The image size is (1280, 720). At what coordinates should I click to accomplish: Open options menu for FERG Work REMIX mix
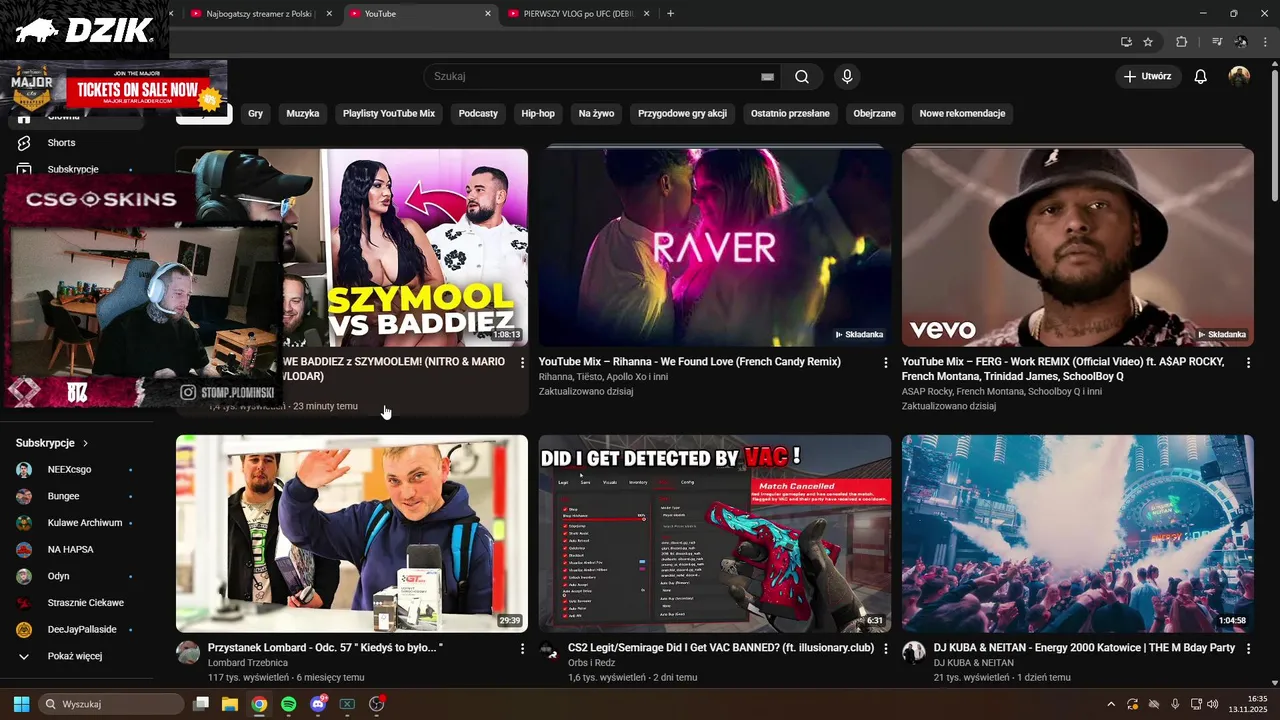[1248, 363]
